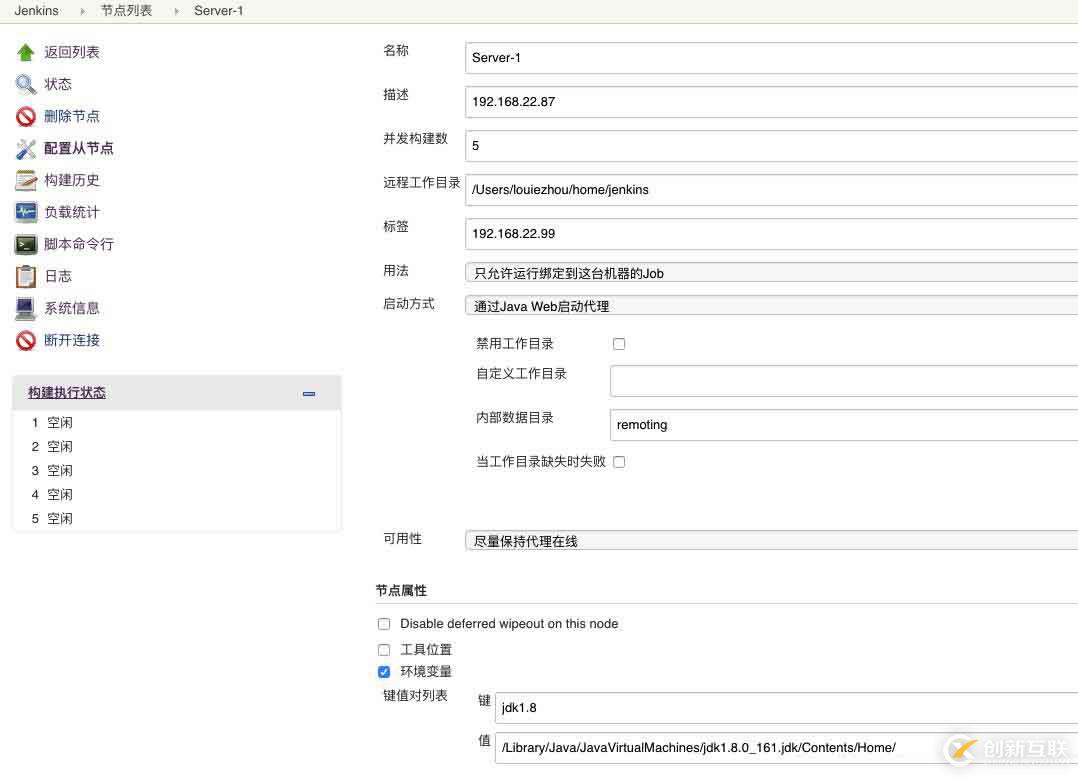Go to the Server-1 breadcrumb
This screenshot has width=1078, height=779.
point(219,11)
